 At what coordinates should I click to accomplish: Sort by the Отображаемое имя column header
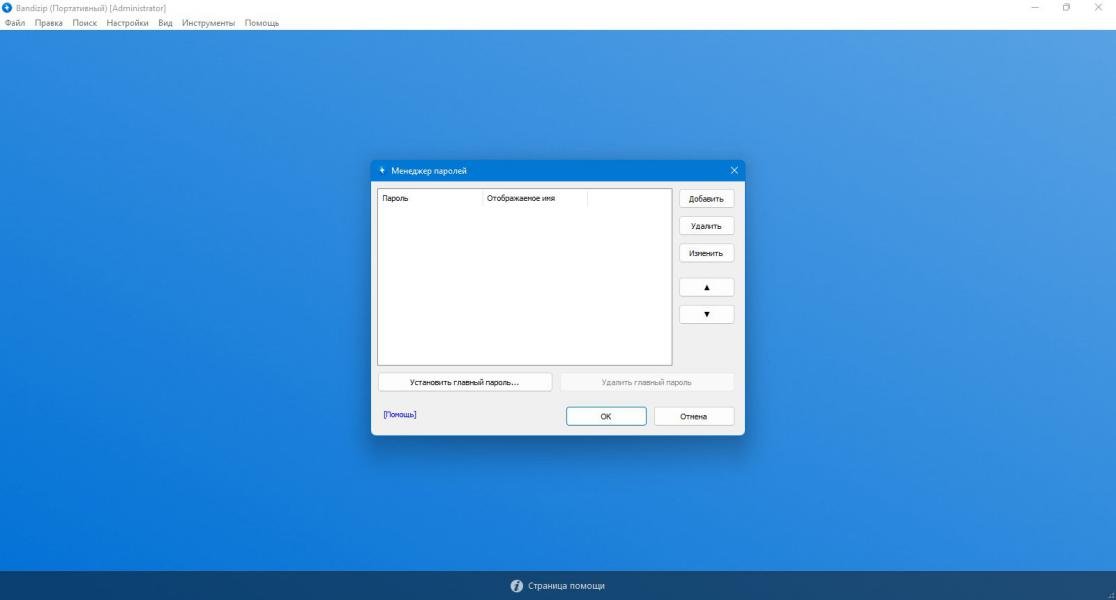tap(535, 198)
